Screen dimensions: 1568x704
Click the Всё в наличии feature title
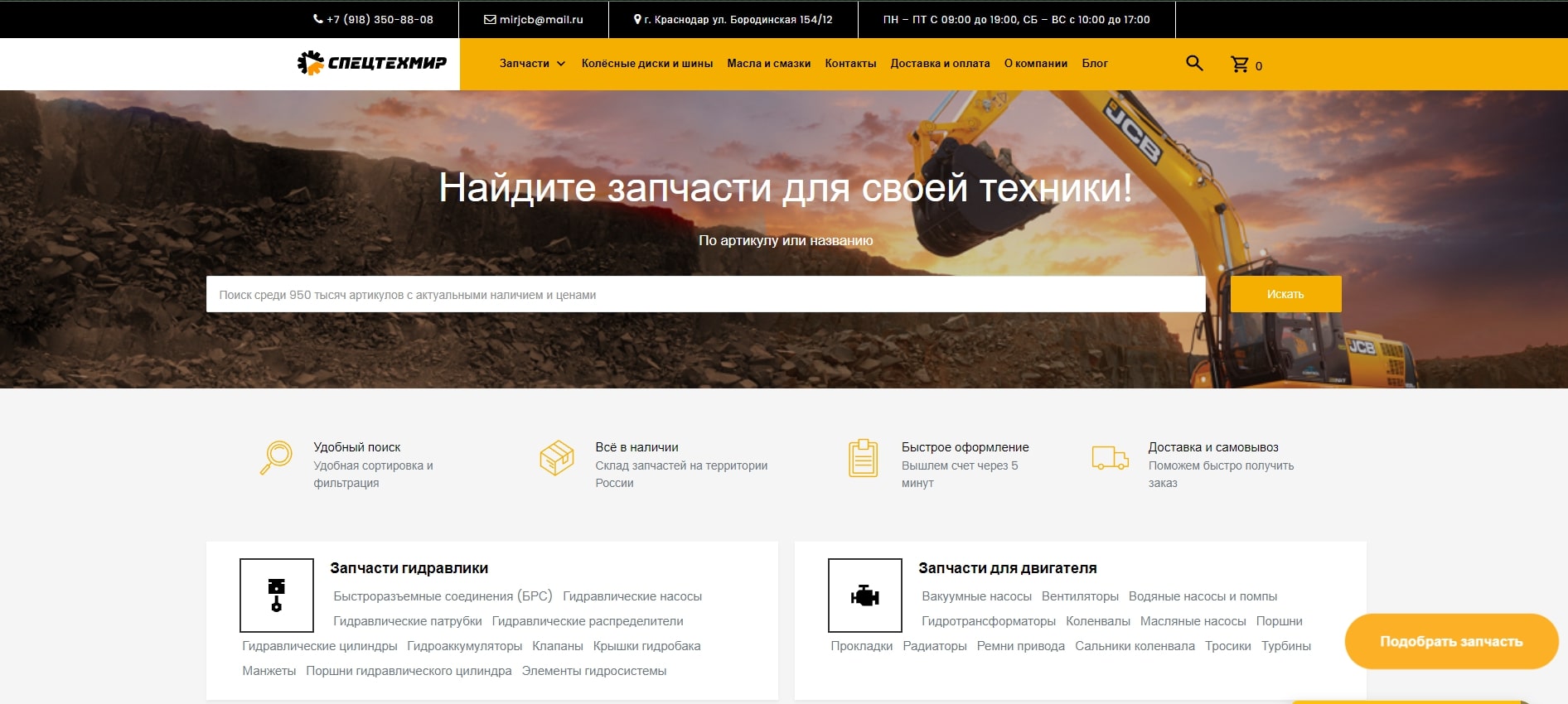[636, 447]
